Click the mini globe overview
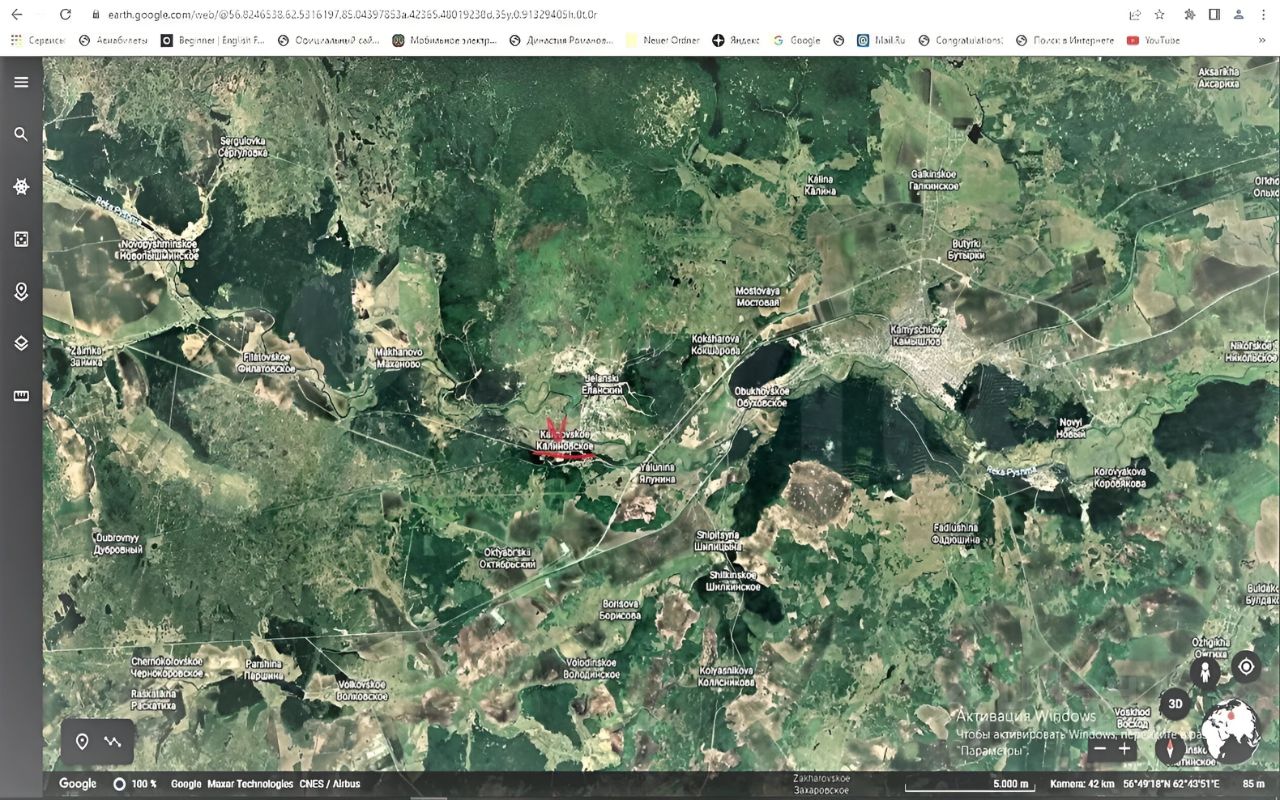This screenshot has height=800, width=1280. pyautogui.click(x=1230, y=731)
